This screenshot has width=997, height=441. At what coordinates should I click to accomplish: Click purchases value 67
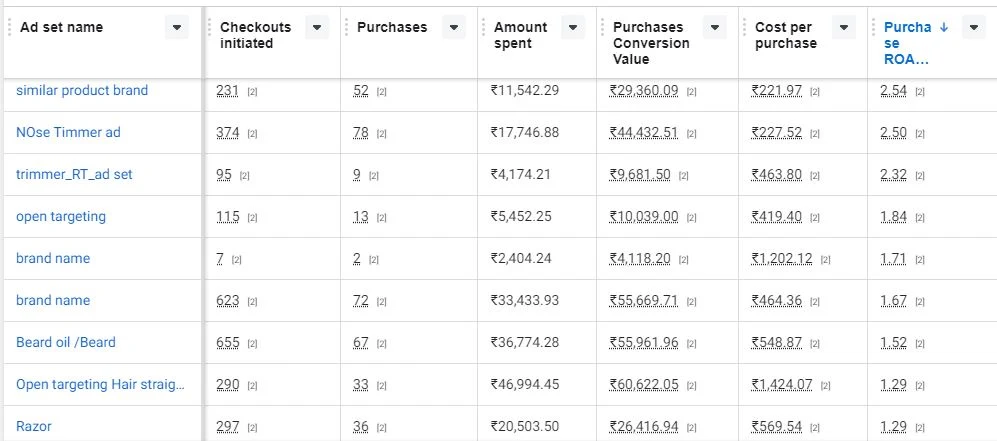click(361, 343)
